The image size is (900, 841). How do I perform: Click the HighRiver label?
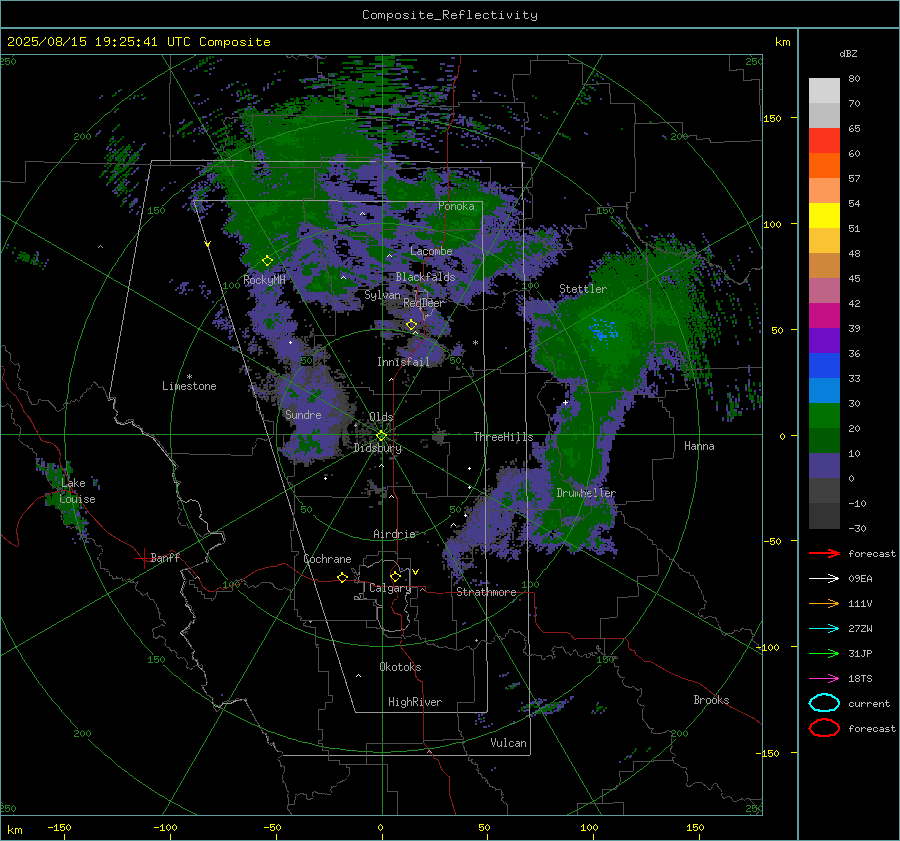click(415, 702)
